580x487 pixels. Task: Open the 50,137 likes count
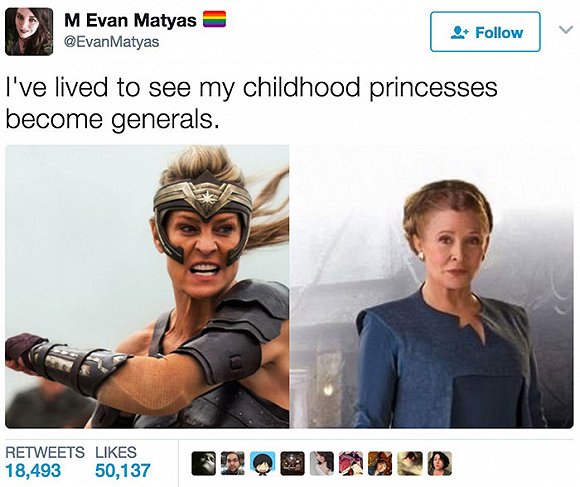pos(122,470)
